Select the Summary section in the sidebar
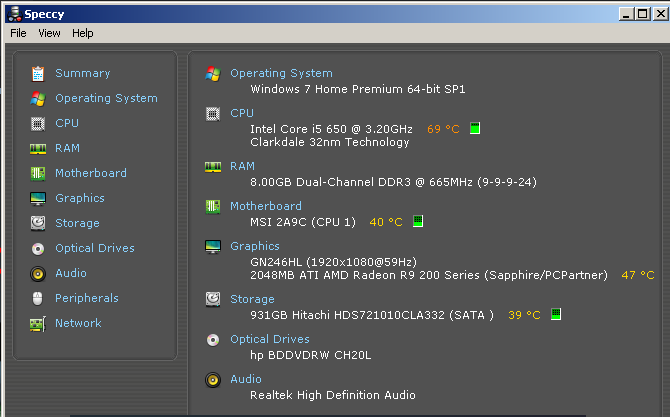 pyautogui.click(x=82, y=73)
